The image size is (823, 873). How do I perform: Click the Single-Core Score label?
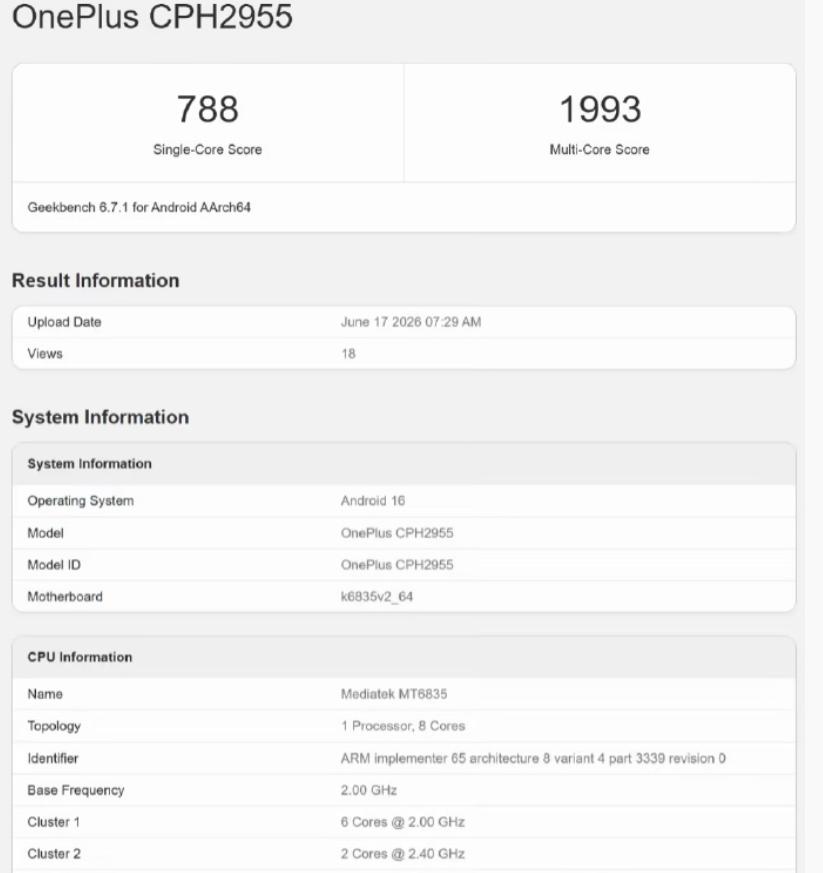[x=208, y=149]
